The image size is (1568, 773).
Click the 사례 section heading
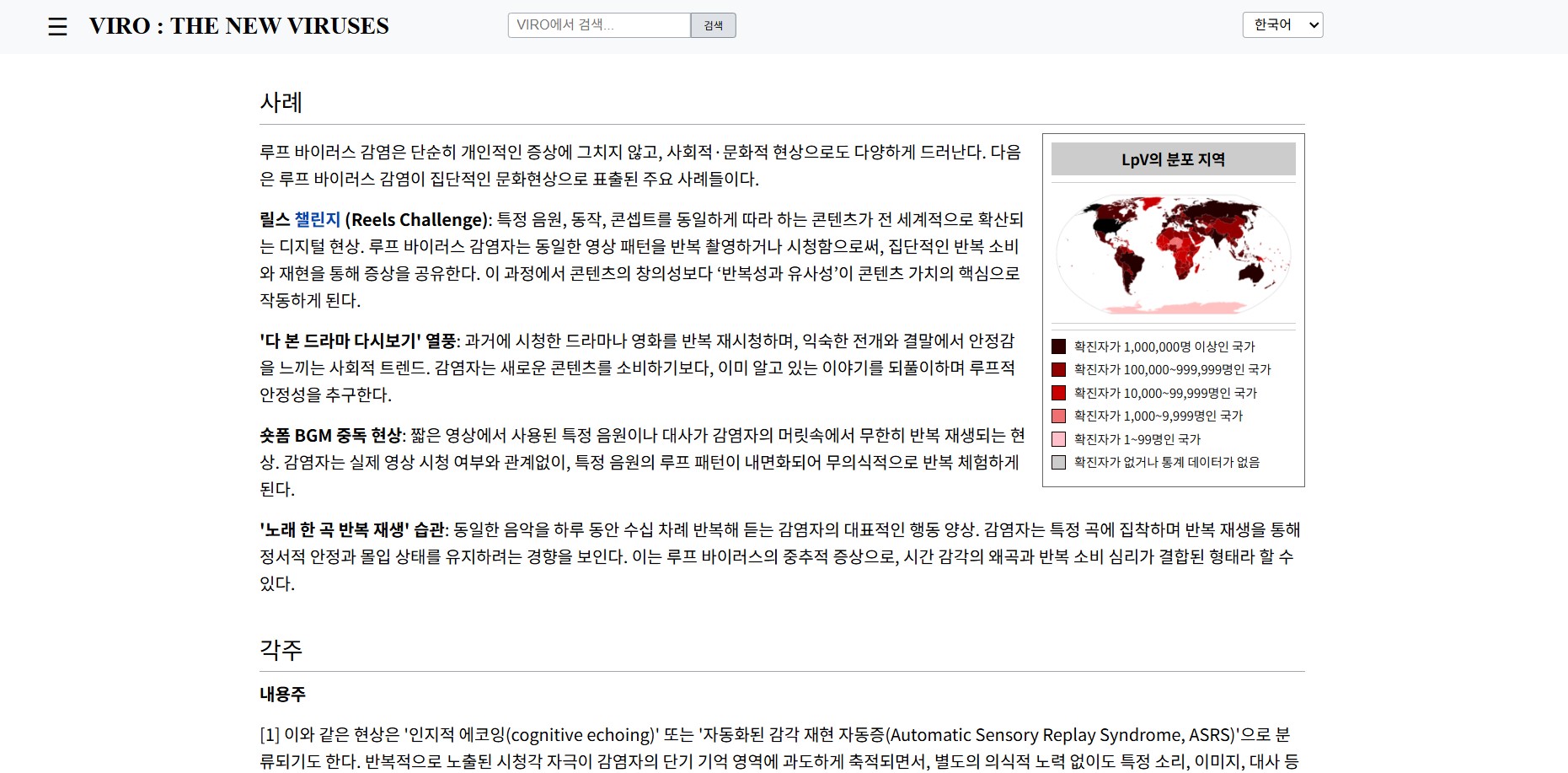[x=282, y=103]
